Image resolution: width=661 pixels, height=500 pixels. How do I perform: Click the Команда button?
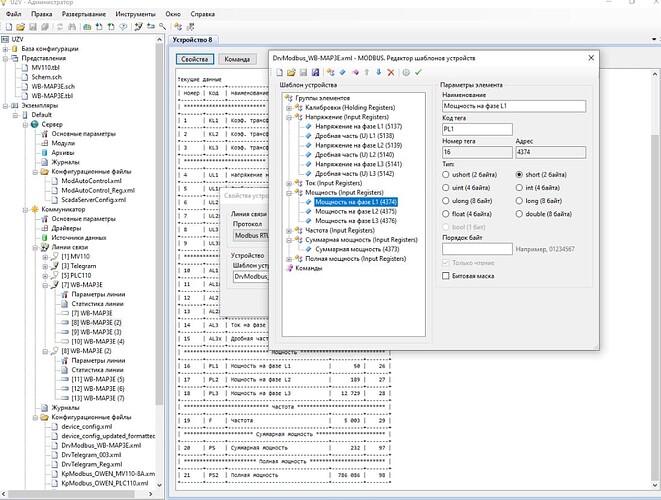[x=237, y=60]
